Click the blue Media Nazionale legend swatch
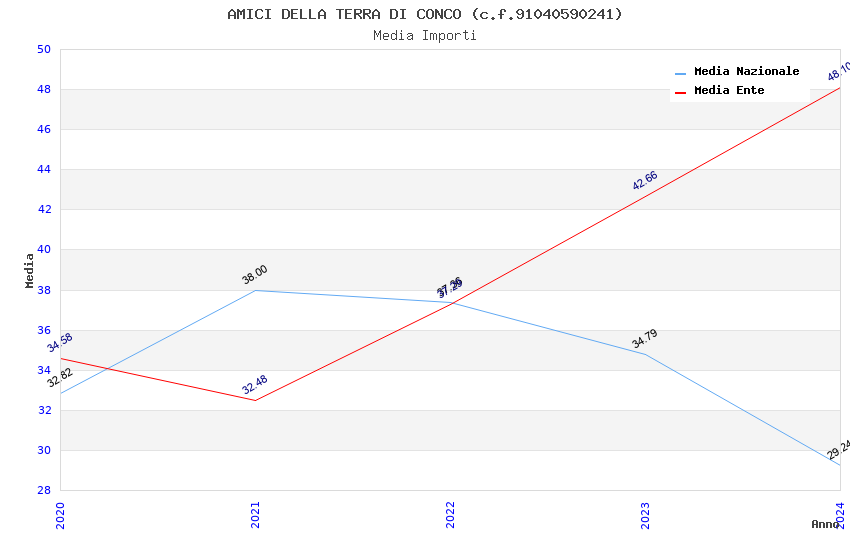Image resolution: width=850 pixels, height=550 pixels. pos(681,73)
